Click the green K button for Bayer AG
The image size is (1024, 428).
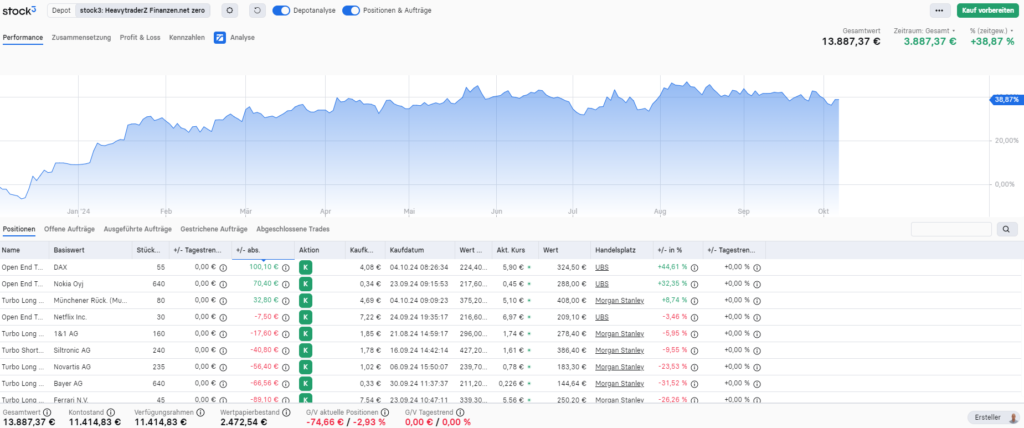click(x=306, y=383)
